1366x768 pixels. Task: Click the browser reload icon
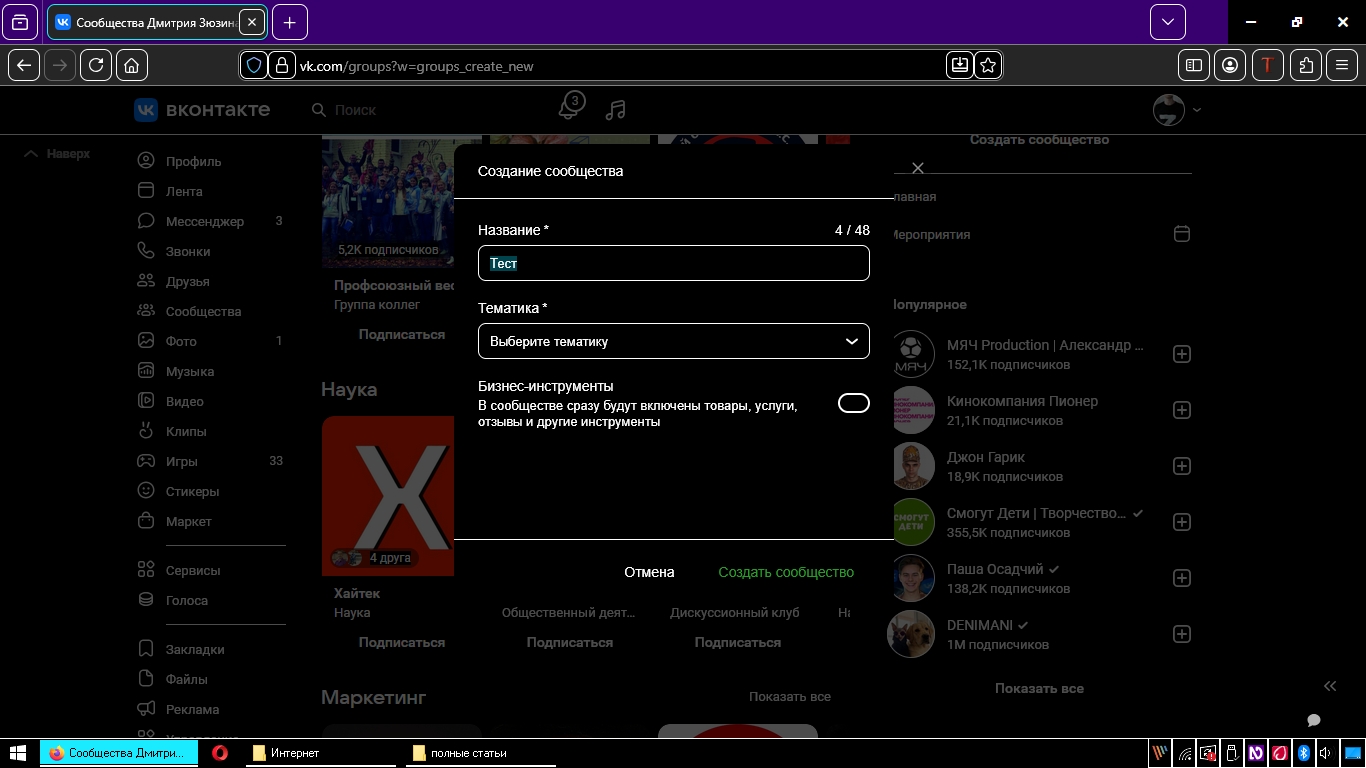click(96, 65)
